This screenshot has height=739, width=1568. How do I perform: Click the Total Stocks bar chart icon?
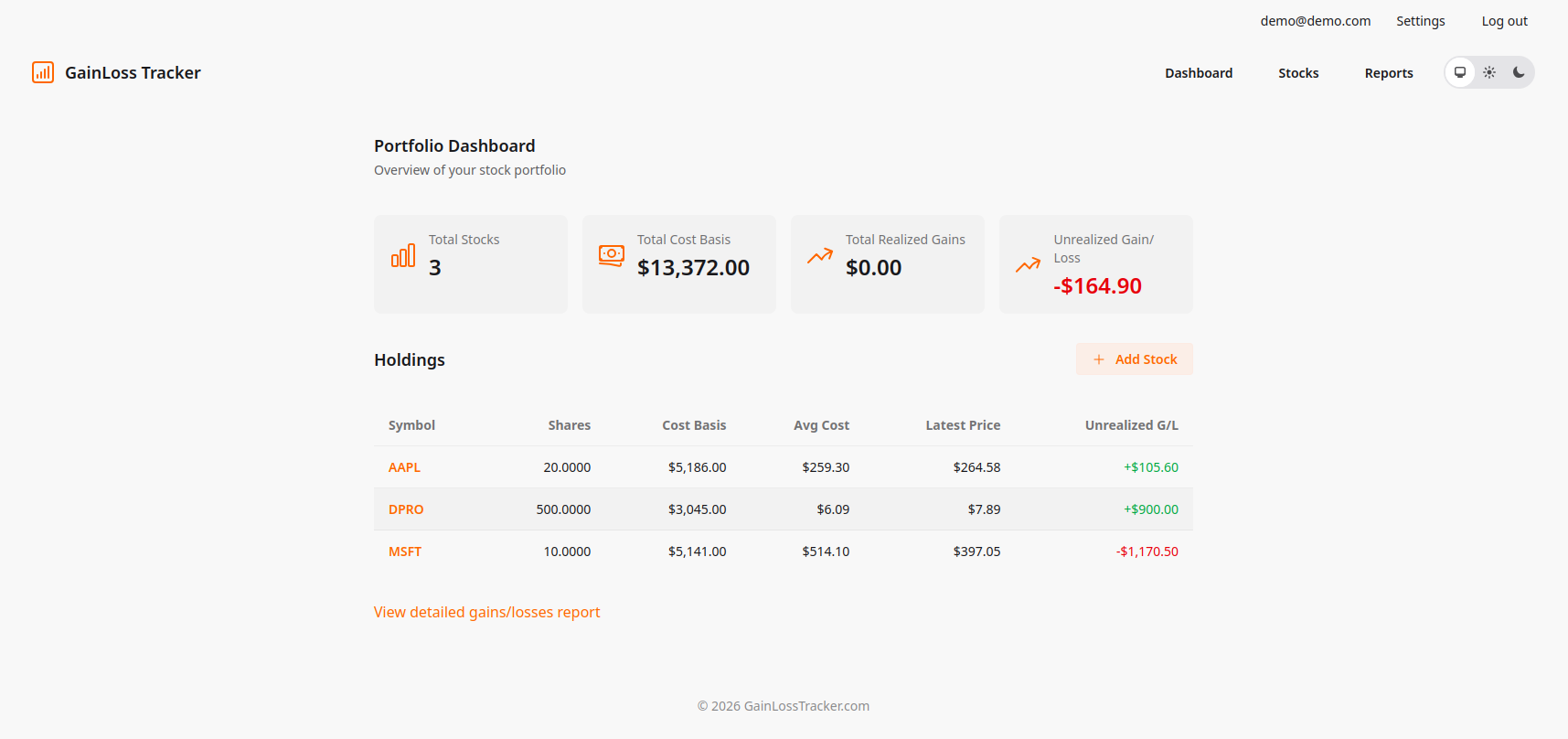(403, 256)
